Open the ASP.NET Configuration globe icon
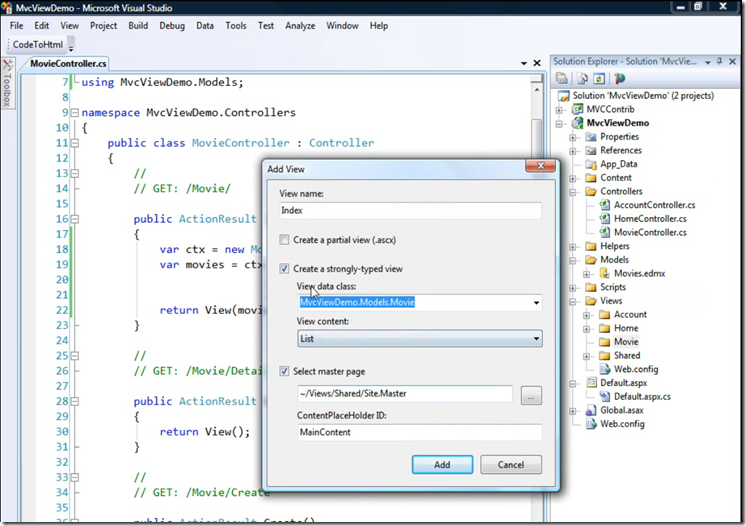Image resolution: width=746 pixels, height=526 pixels. click(619, 78)
